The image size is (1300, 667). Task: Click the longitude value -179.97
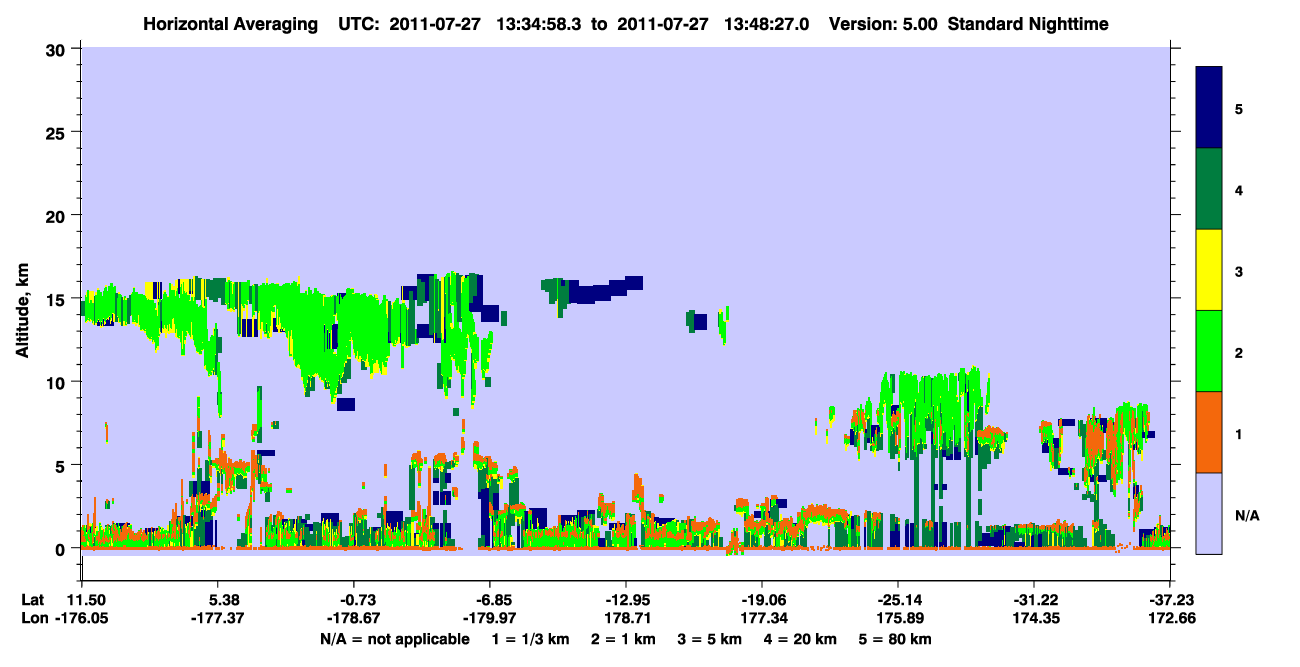pyautogui.click(x=490, y=619)
